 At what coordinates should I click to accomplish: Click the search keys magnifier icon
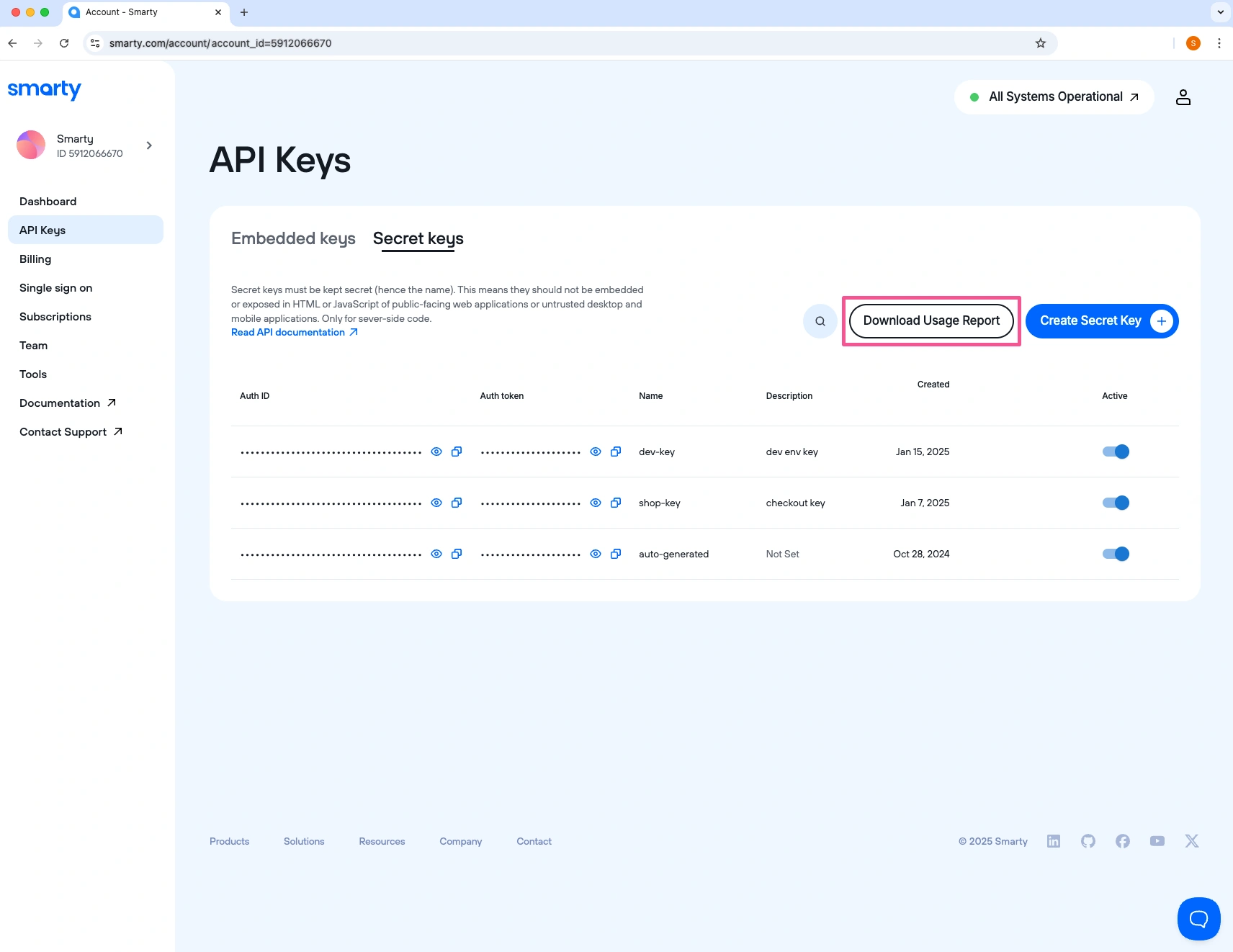(x=820, y=321)
